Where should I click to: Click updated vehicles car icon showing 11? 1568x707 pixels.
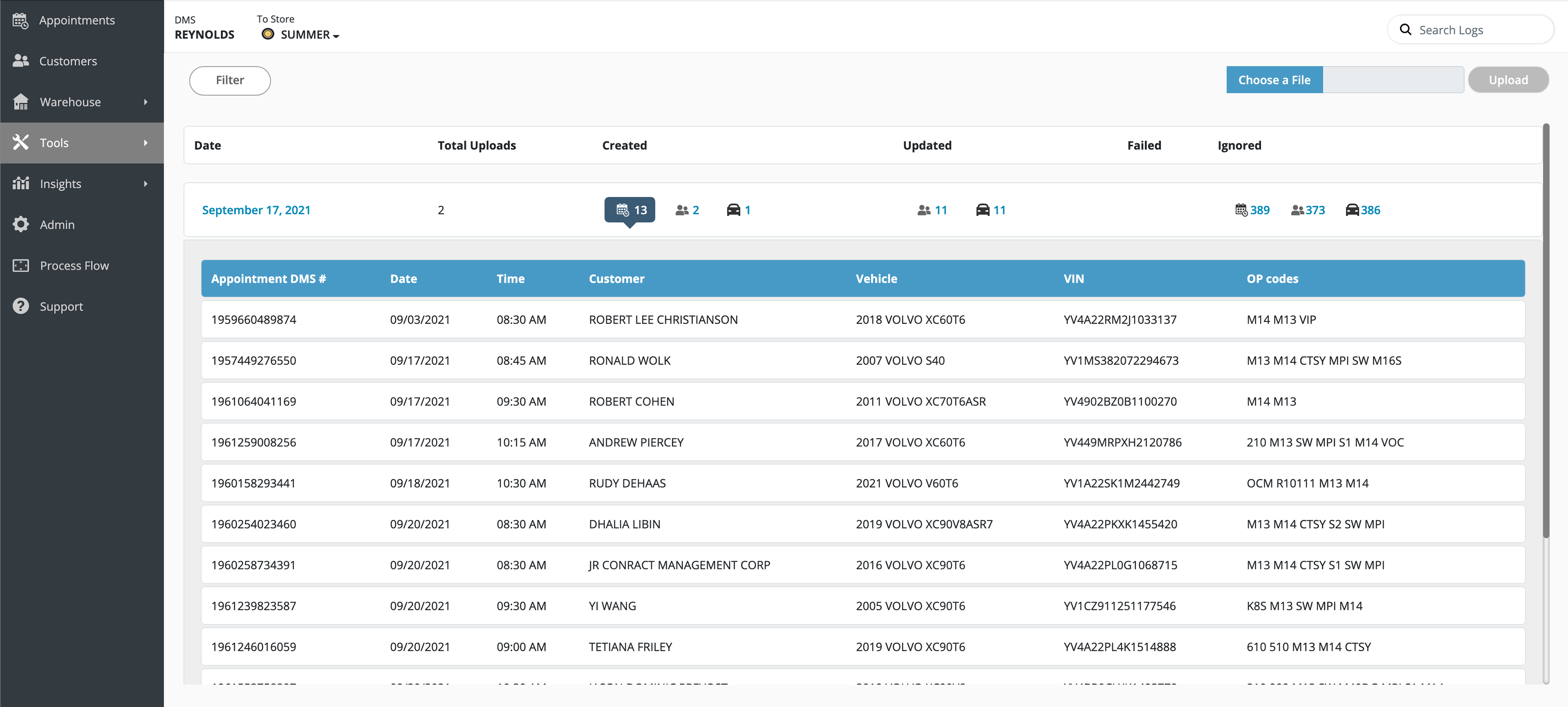pyautogui.click(x=982, y=210)
